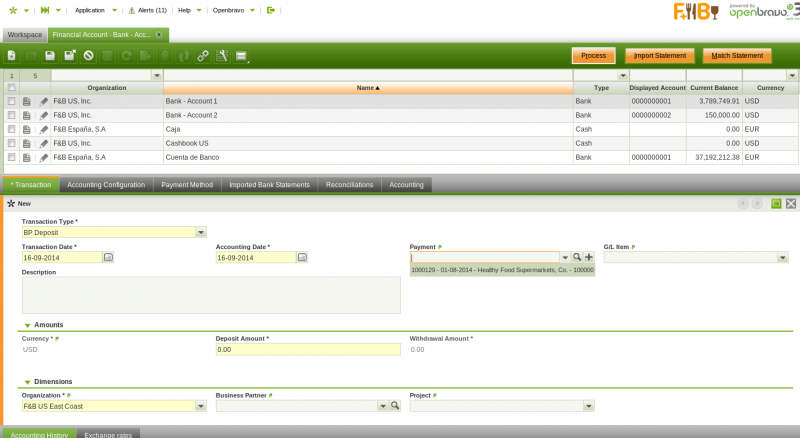Viewport: 800px width, 438px height.
Task: Select suggested payment 1000129 Healthy Food Supermarkets
Action: [503, 270]
